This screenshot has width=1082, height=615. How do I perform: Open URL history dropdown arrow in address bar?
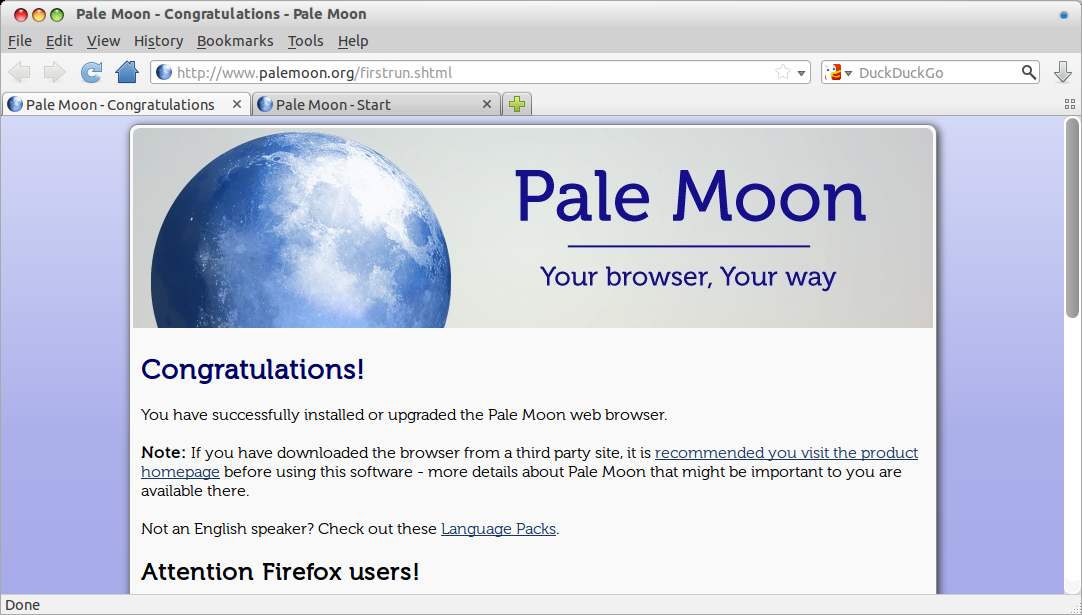pyautogui.click(x=801, y=72)
